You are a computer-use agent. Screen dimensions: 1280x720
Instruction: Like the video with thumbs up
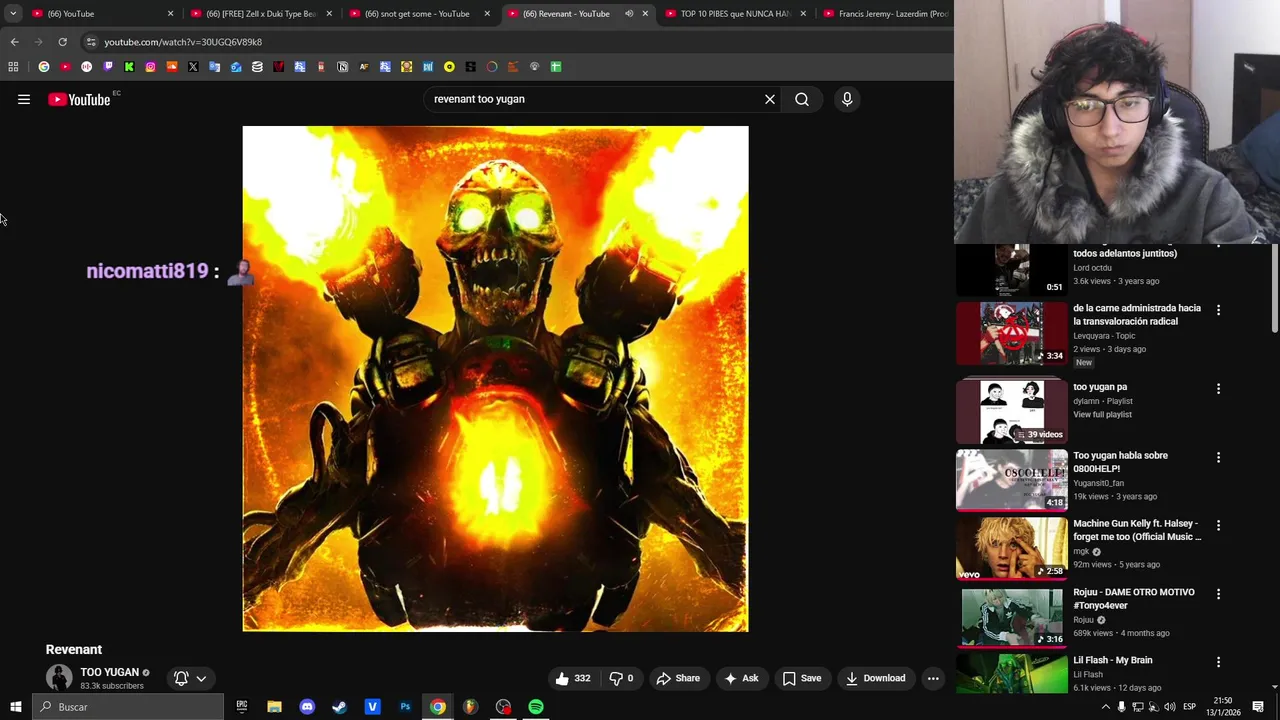[573, 678]
